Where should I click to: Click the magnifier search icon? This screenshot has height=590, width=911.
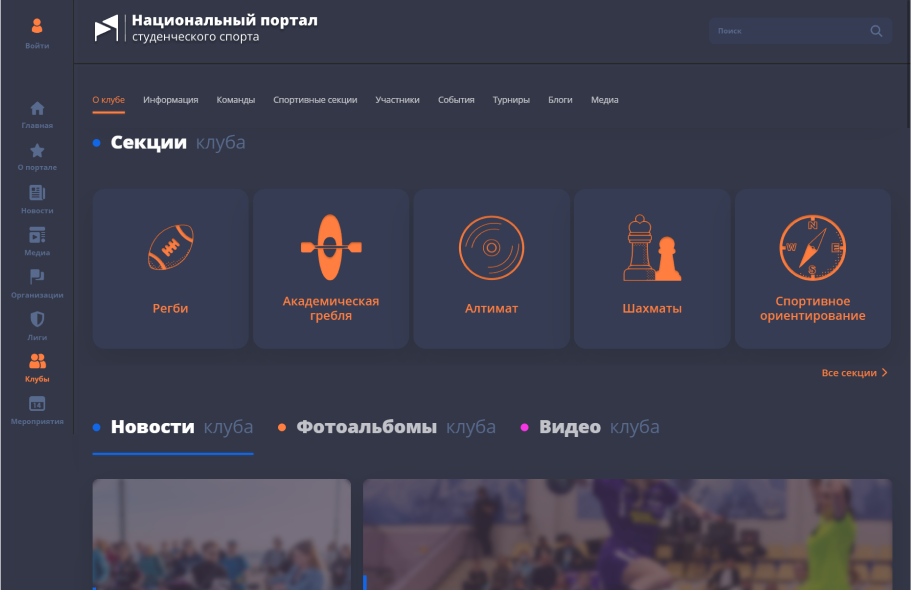tap(876, 31)
